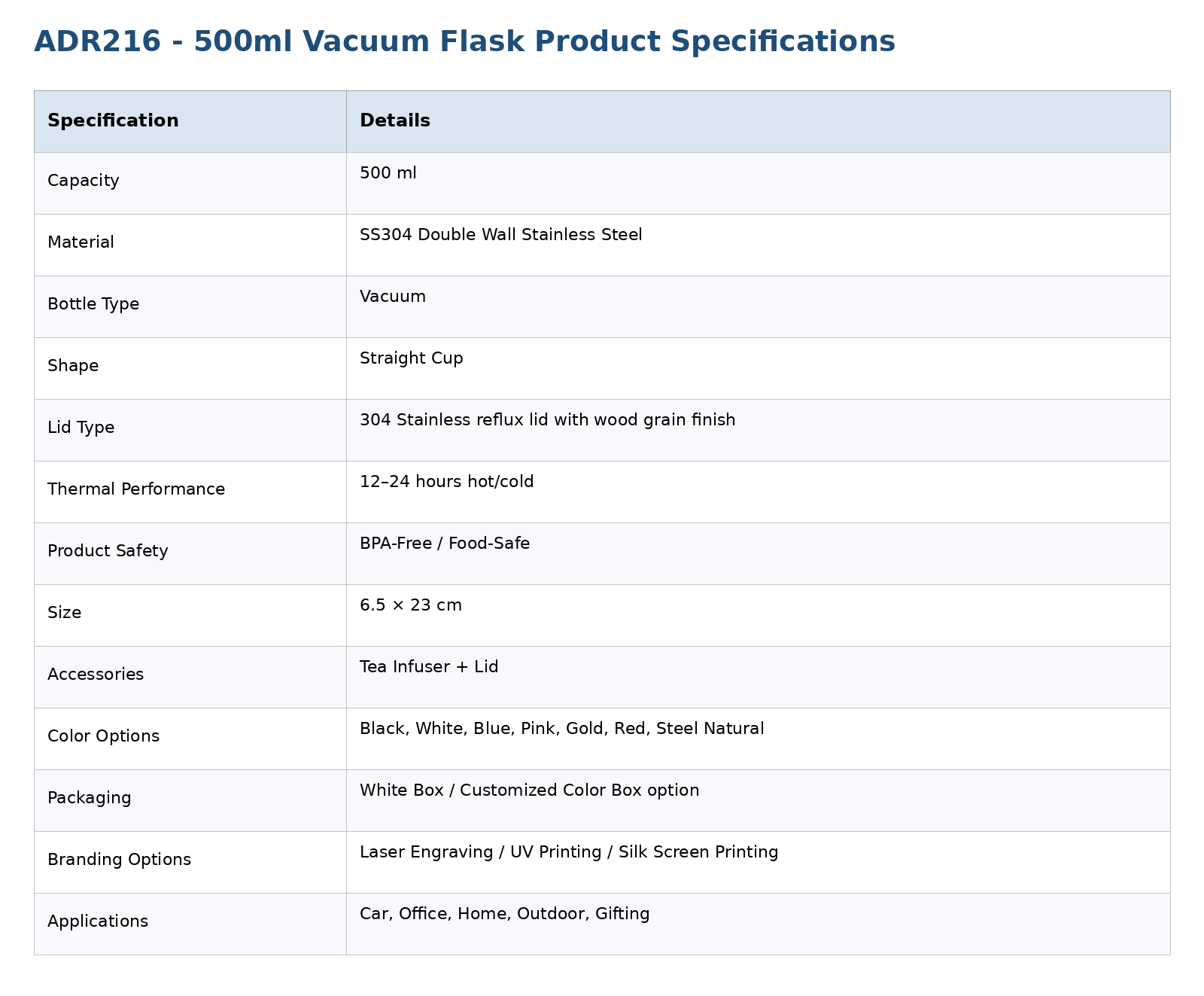Screen dimensions: 1204x996
Task: Select the Laser Engraving branding details text
Action: pos(569,852)
